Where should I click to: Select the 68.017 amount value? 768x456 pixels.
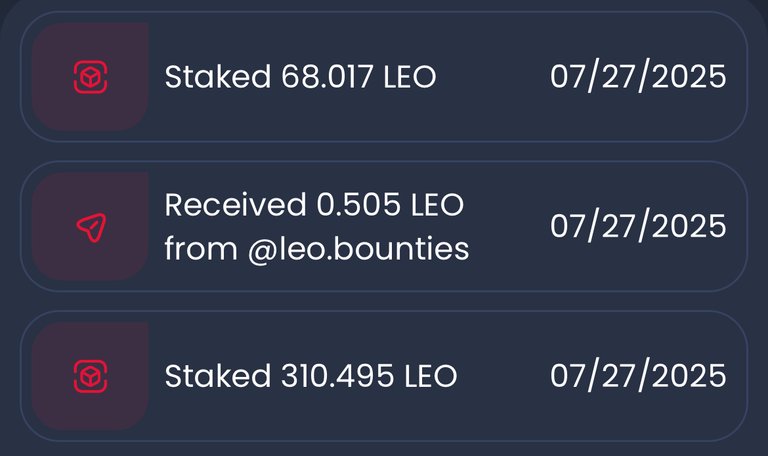pyautogui.click(x=327, y=77)
